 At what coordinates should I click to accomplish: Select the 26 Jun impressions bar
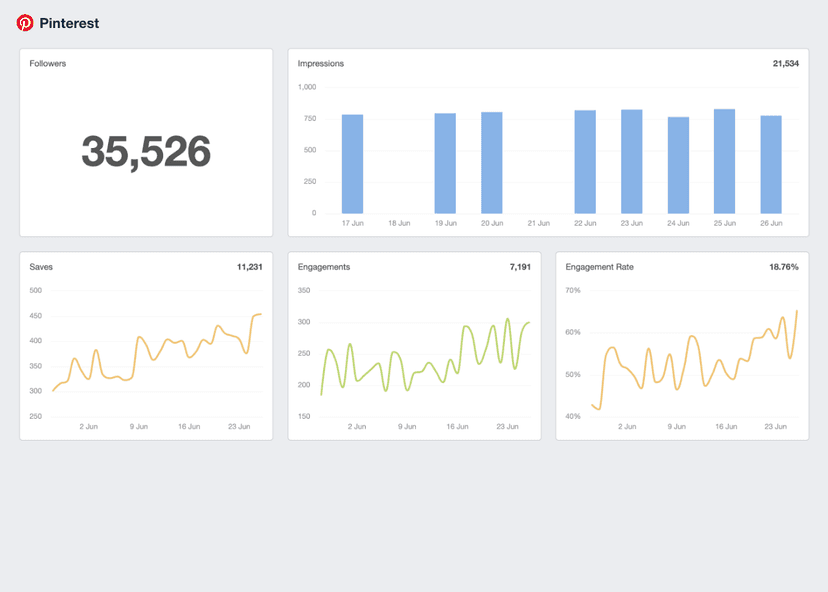pyautogui.click(x=771, y=164)
